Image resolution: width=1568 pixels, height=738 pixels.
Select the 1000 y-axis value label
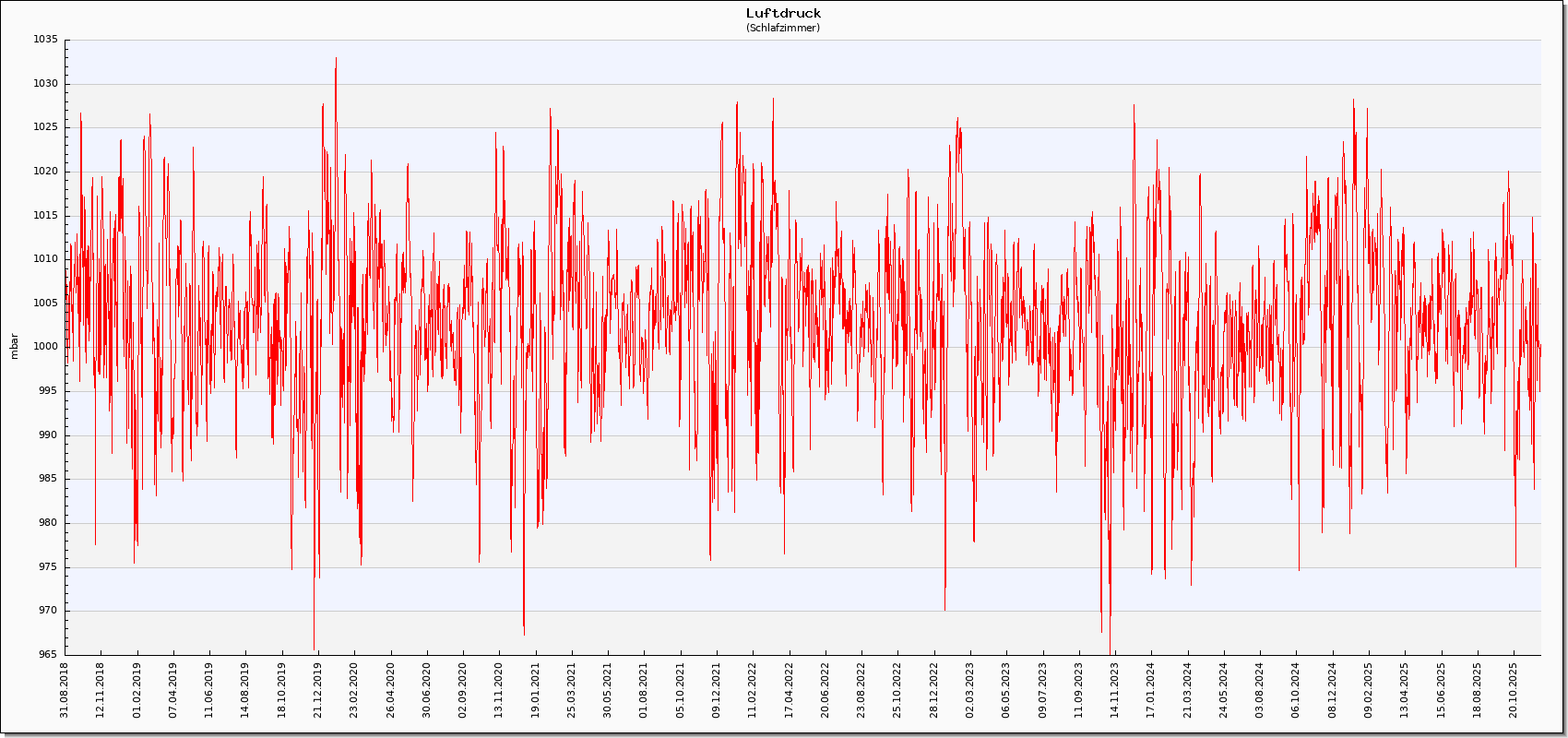45,347
